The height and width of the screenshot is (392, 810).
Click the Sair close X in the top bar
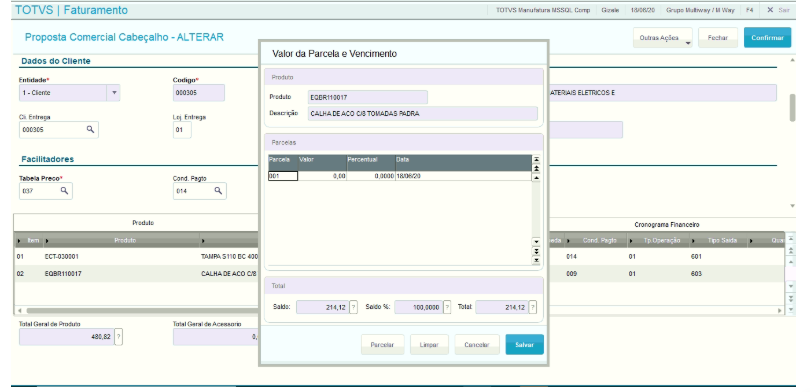(770, 10)
